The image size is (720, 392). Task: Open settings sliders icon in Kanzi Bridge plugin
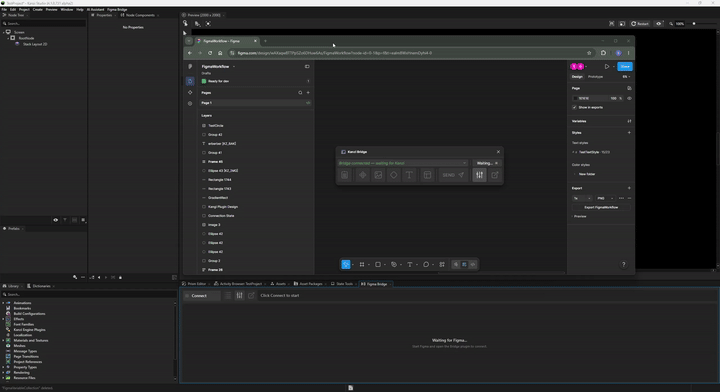tap(479, 175)
